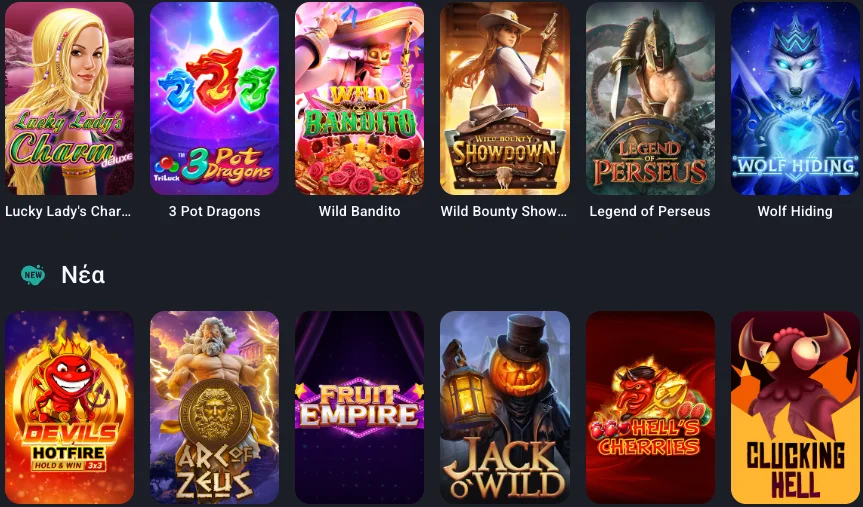Viewport: 863px width, 507px height.
Task: Select the Fruit Empire game tile
Action: click(x=359, y=407)
